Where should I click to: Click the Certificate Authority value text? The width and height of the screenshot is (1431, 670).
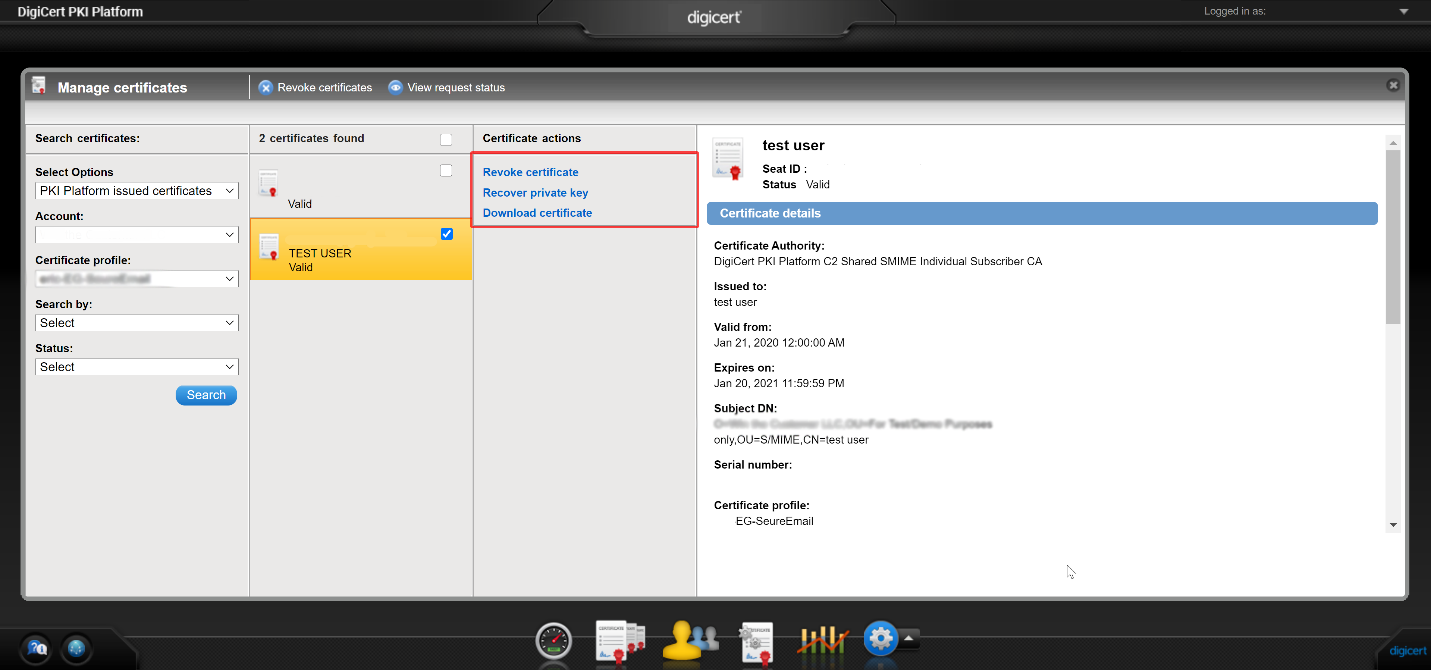coord(878,262)
